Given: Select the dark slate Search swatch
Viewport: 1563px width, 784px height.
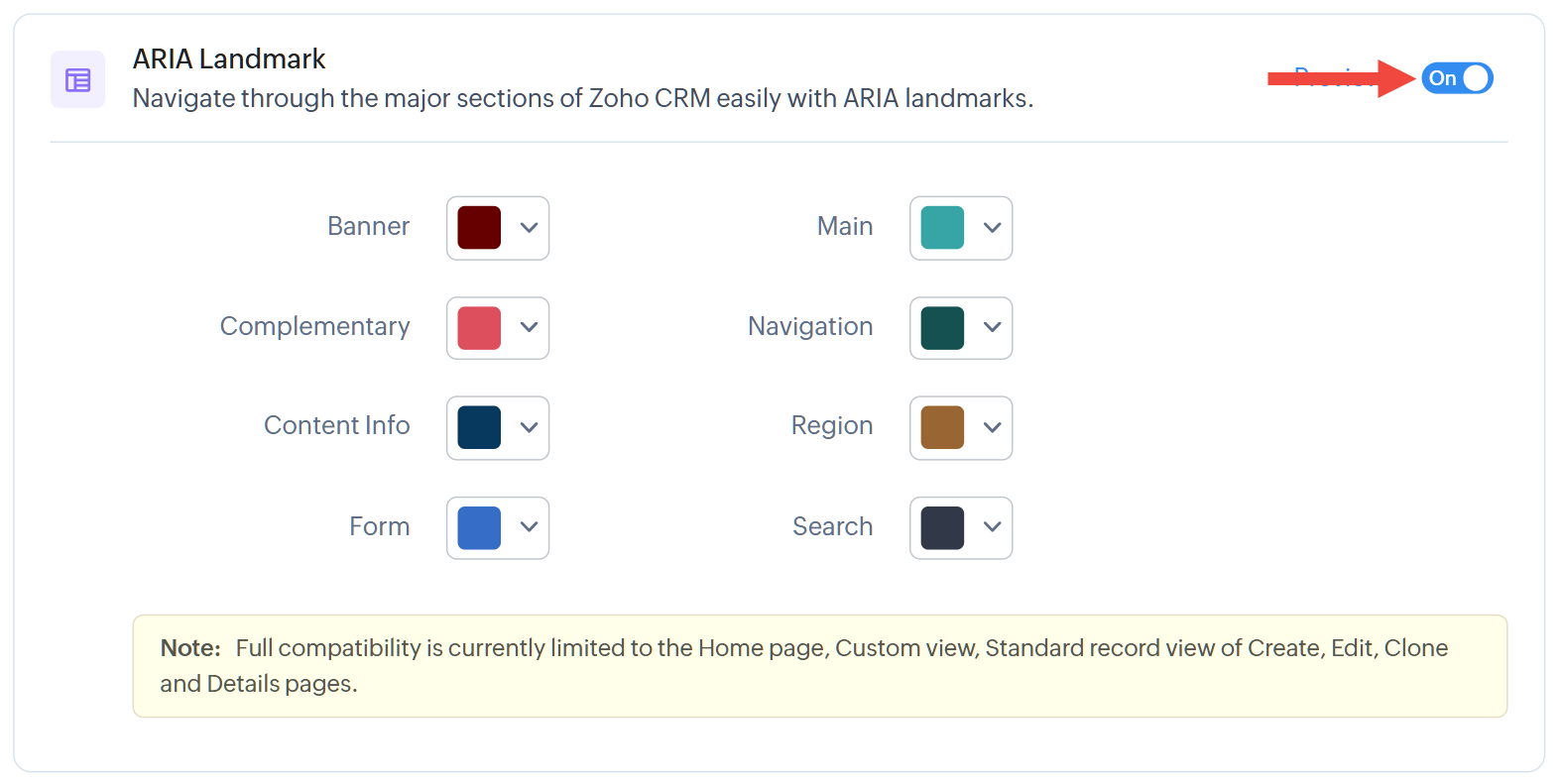Looking at the screenshot, I should click(x=942, y=527).
